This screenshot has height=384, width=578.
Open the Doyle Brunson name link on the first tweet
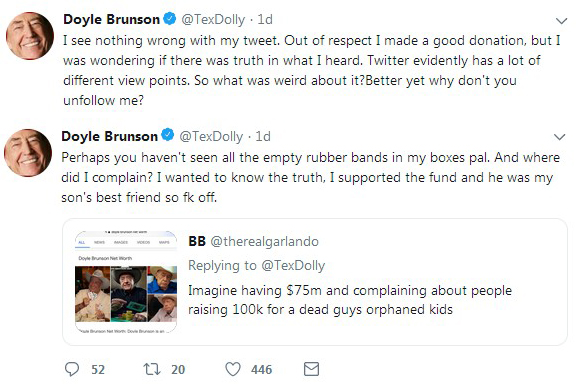point(111,19)
